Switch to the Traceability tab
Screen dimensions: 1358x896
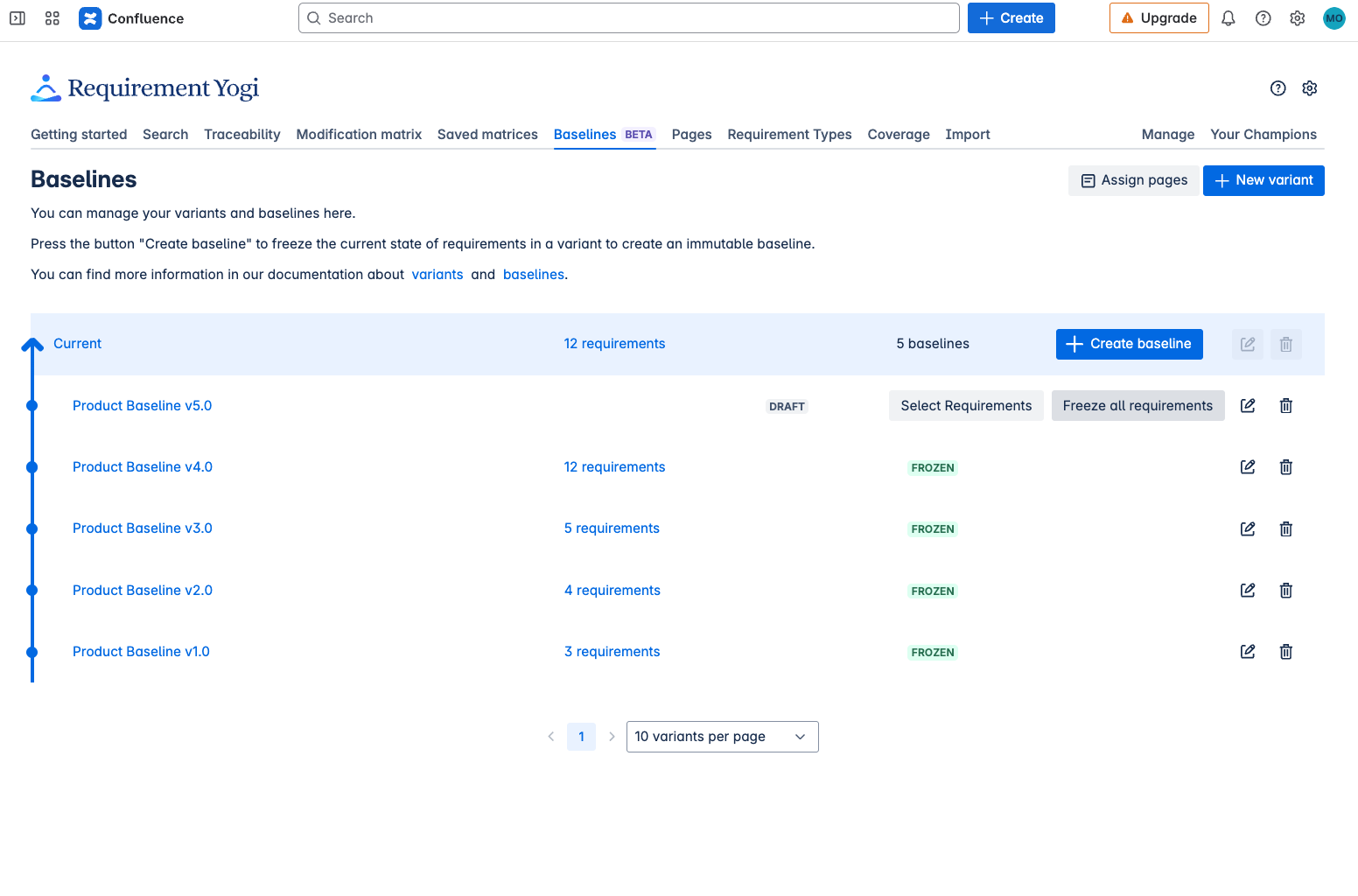pos(242,135)
